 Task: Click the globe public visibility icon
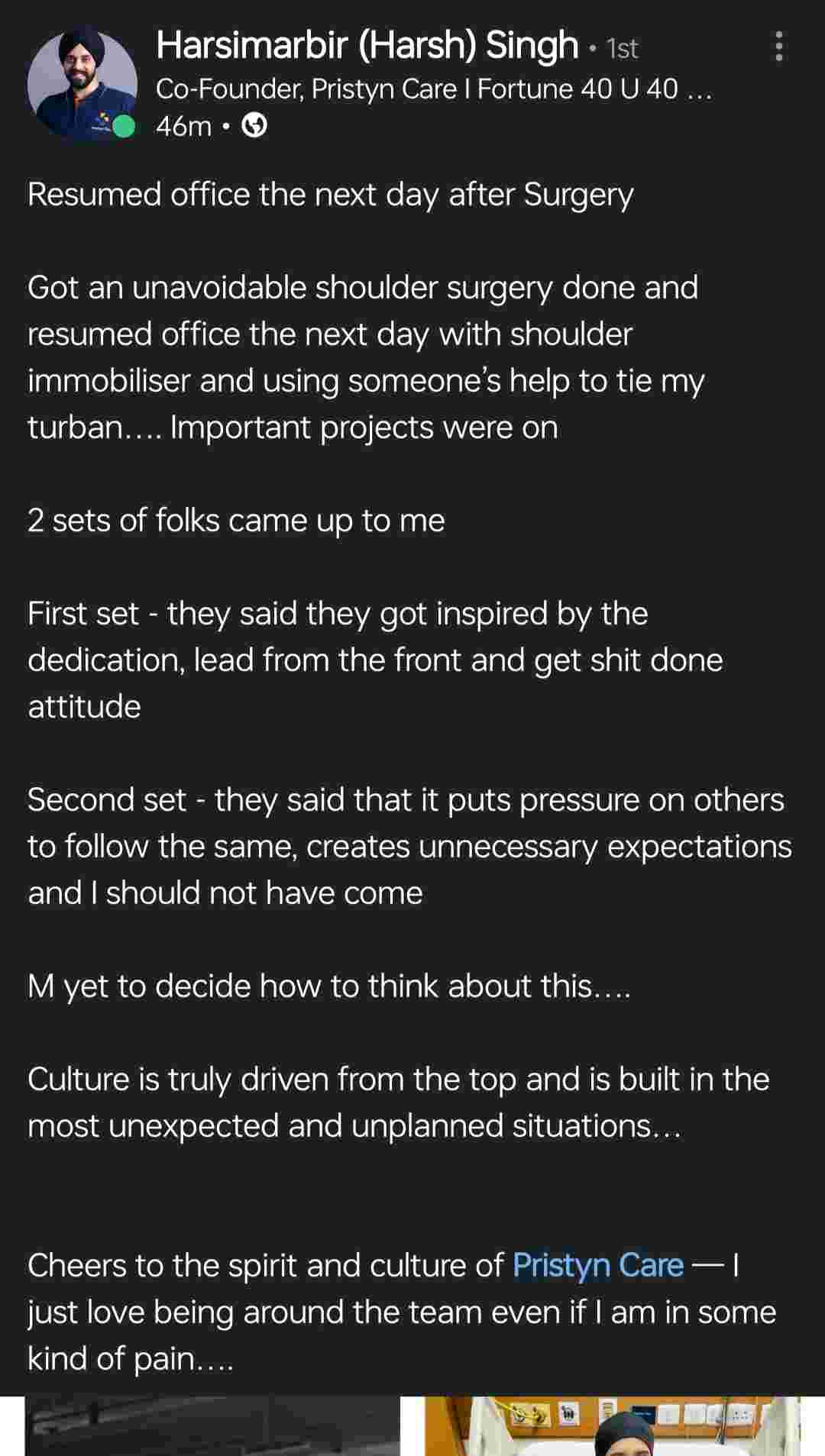click(254, 125)
